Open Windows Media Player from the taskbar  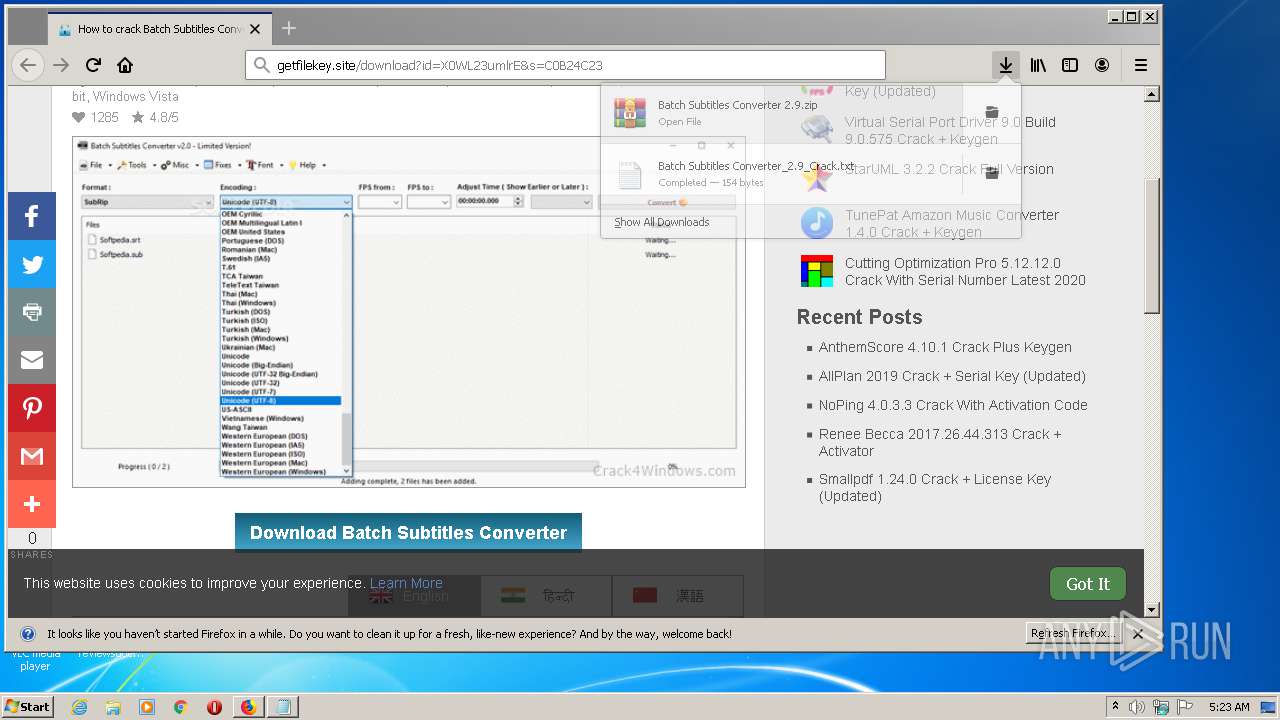click(x=147, y=707)
